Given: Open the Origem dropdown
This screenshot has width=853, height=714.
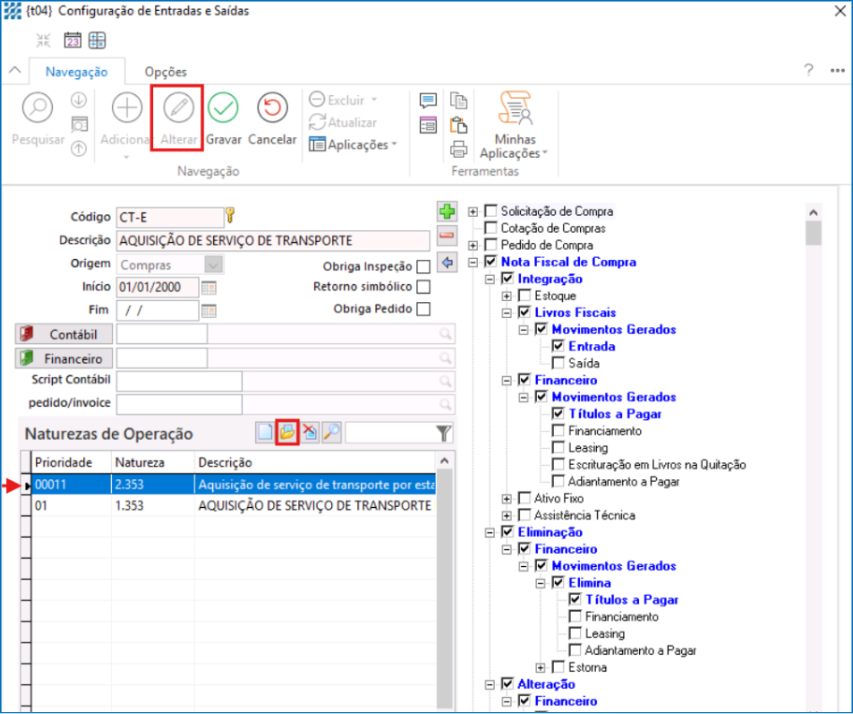Looking at the screenshot, I should coord(214,266).
